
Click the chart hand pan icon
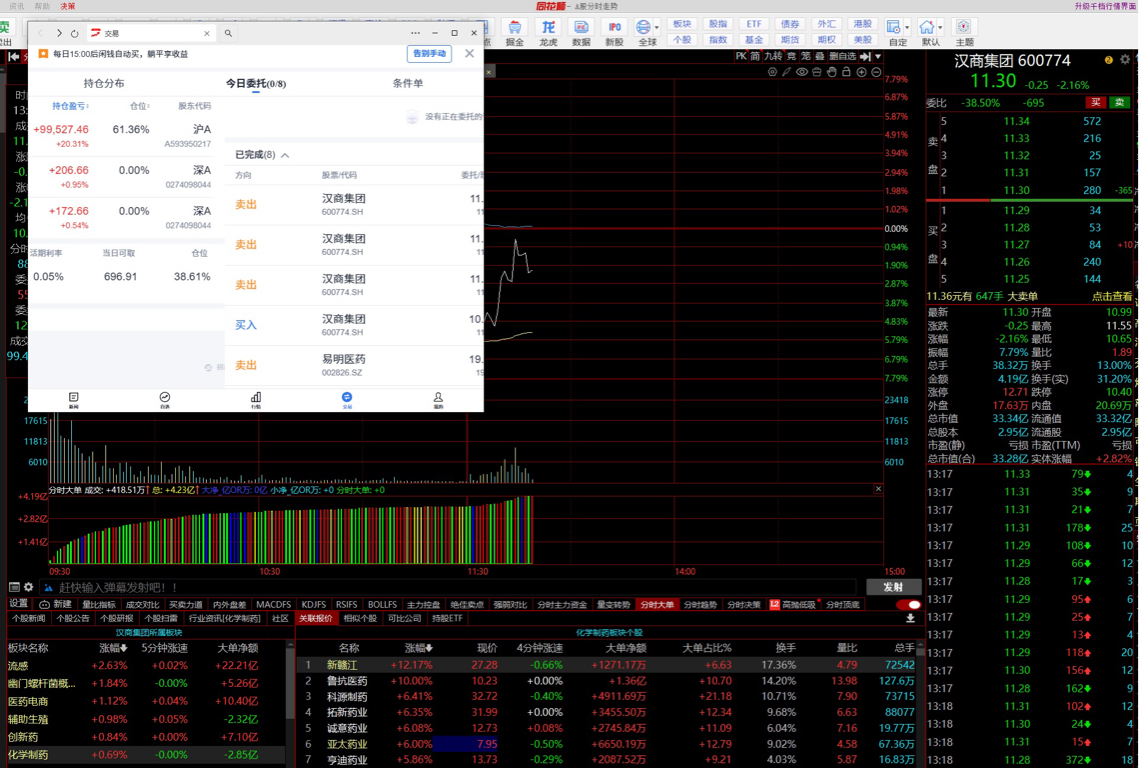[x=832, y=72]
